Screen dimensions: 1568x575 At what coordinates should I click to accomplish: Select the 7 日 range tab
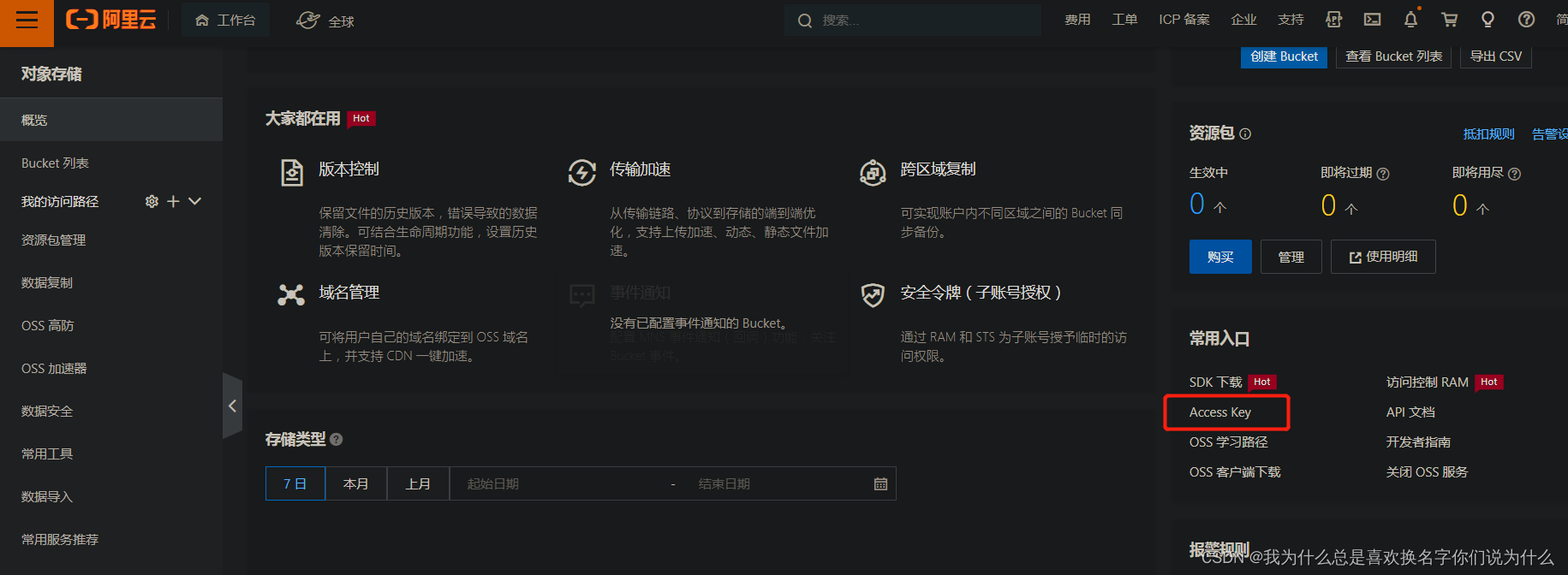point(295,483)
